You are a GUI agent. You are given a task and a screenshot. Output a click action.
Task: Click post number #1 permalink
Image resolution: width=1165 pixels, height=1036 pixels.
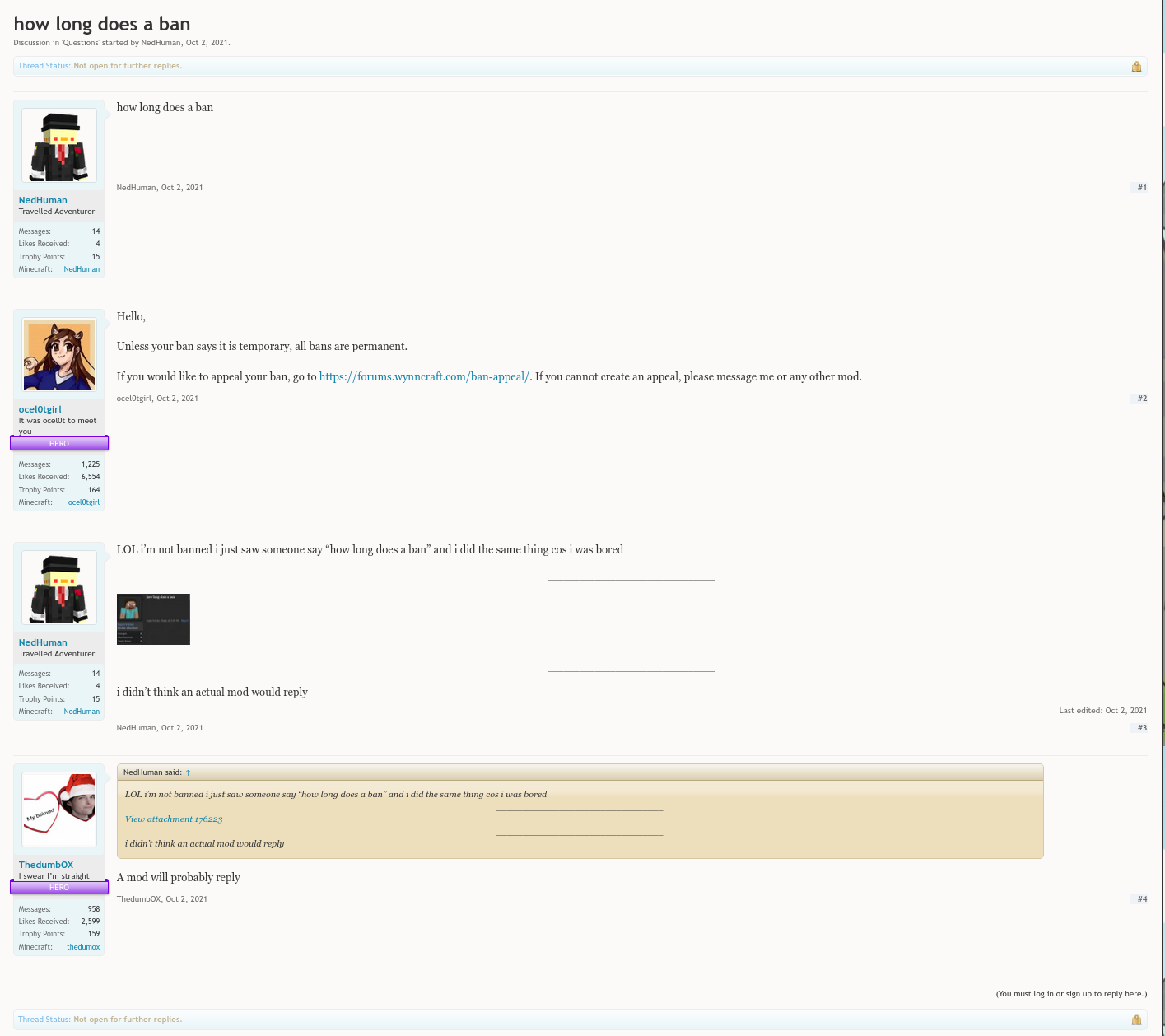click(1142, 188)
